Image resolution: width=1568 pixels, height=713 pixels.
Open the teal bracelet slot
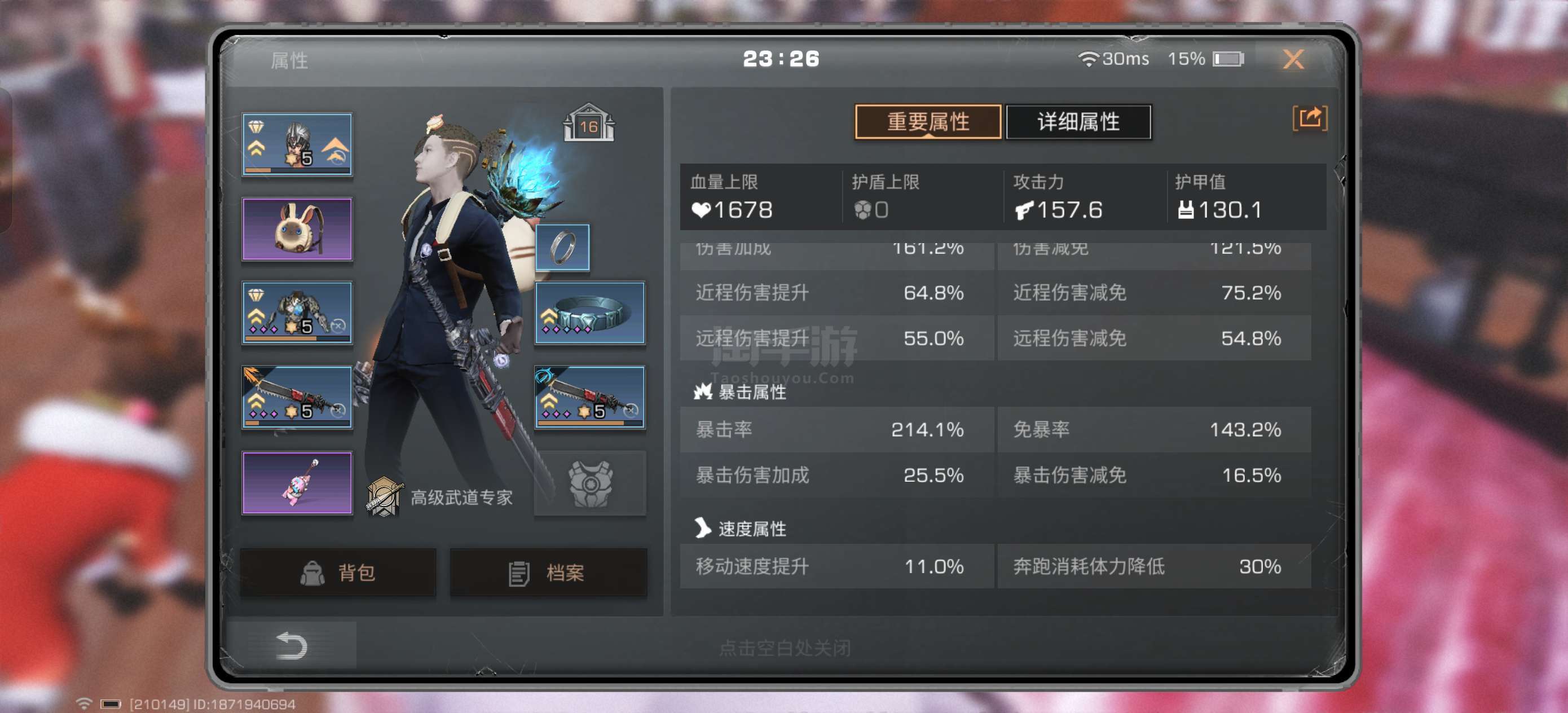point(590,313)
